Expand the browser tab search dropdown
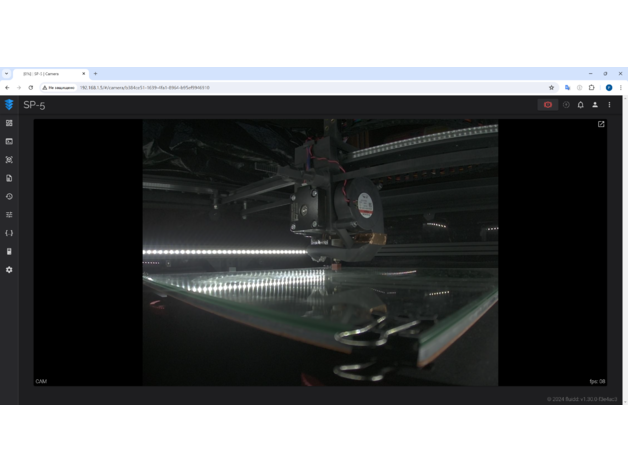Screen dimensions: 628x472 pyautogui.click(x=6, y=74)
